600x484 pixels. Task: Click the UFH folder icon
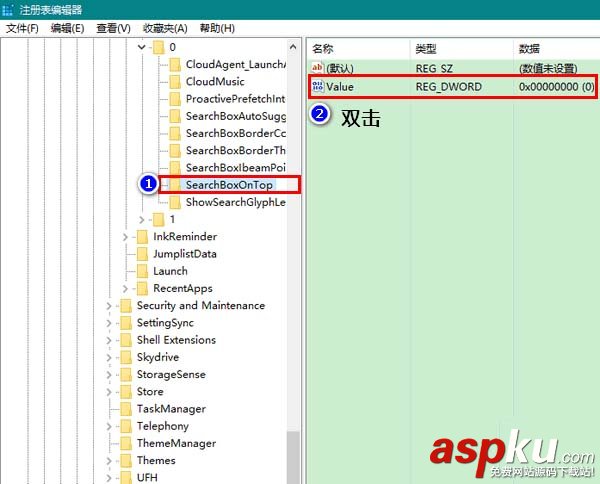(126, 477)
